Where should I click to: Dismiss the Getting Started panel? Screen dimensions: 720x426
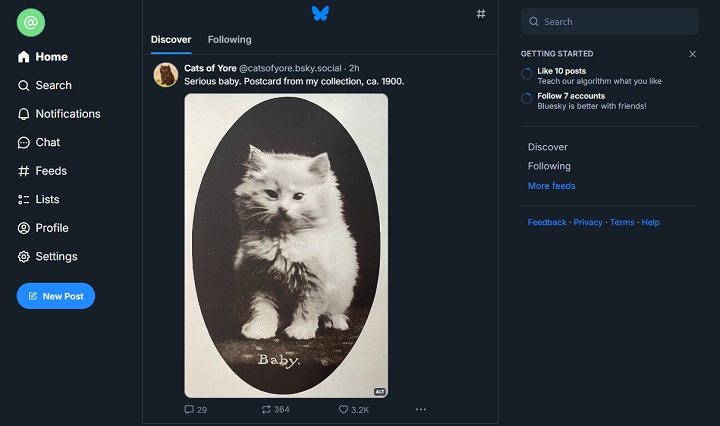click(x=693, y=54)
